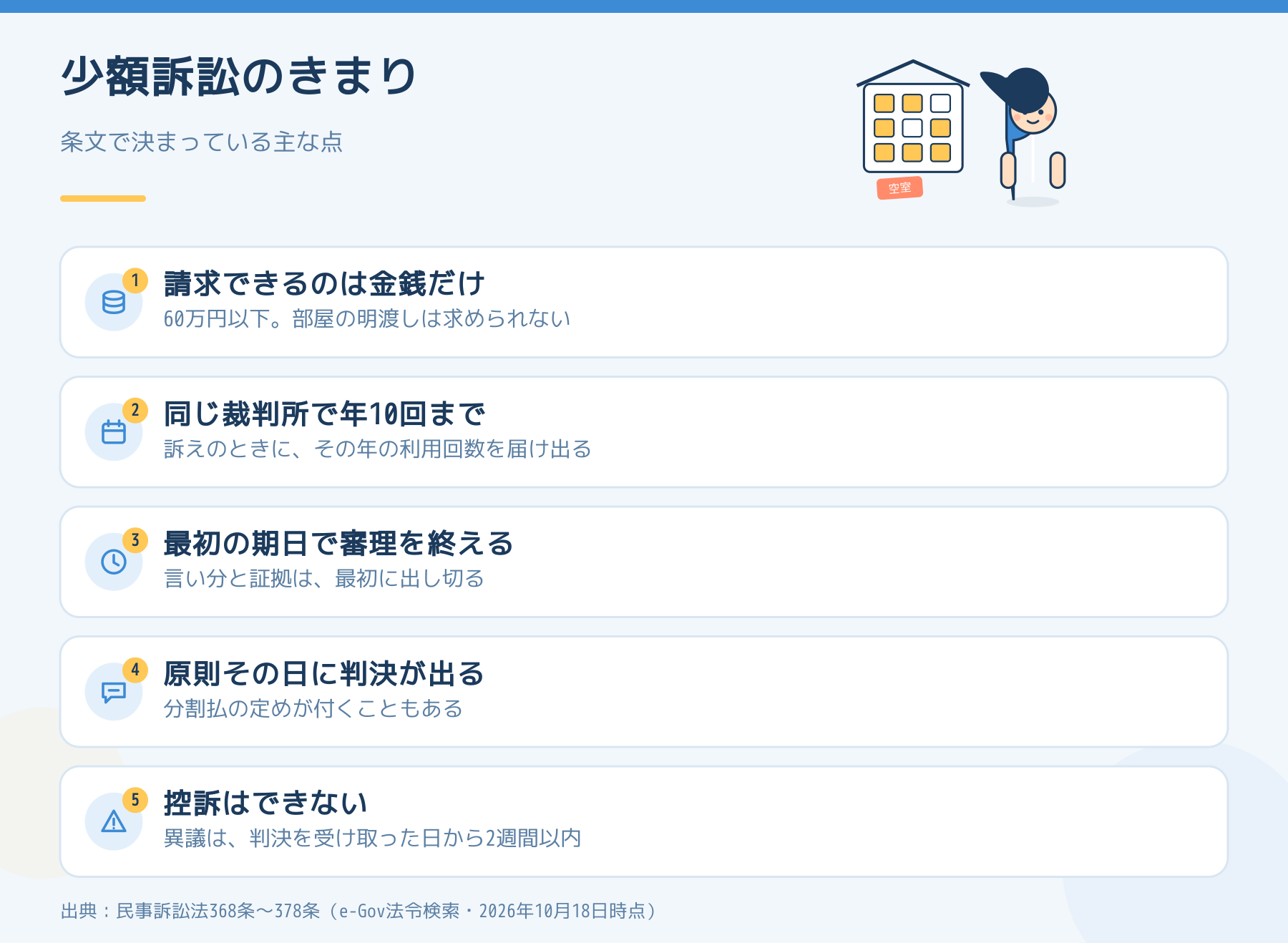Screen dimensions: 1288x943
Task: Click the calendar icon in card 2
Action: click(114, 432)
